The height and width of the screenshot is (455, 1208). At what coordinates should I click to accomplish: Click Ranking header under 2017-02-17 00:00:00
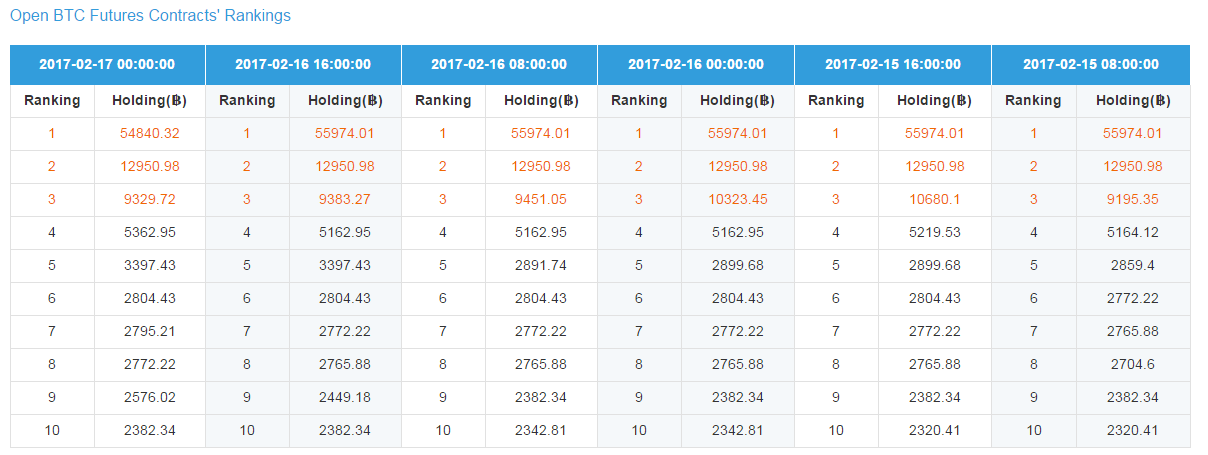pos(52,101)
